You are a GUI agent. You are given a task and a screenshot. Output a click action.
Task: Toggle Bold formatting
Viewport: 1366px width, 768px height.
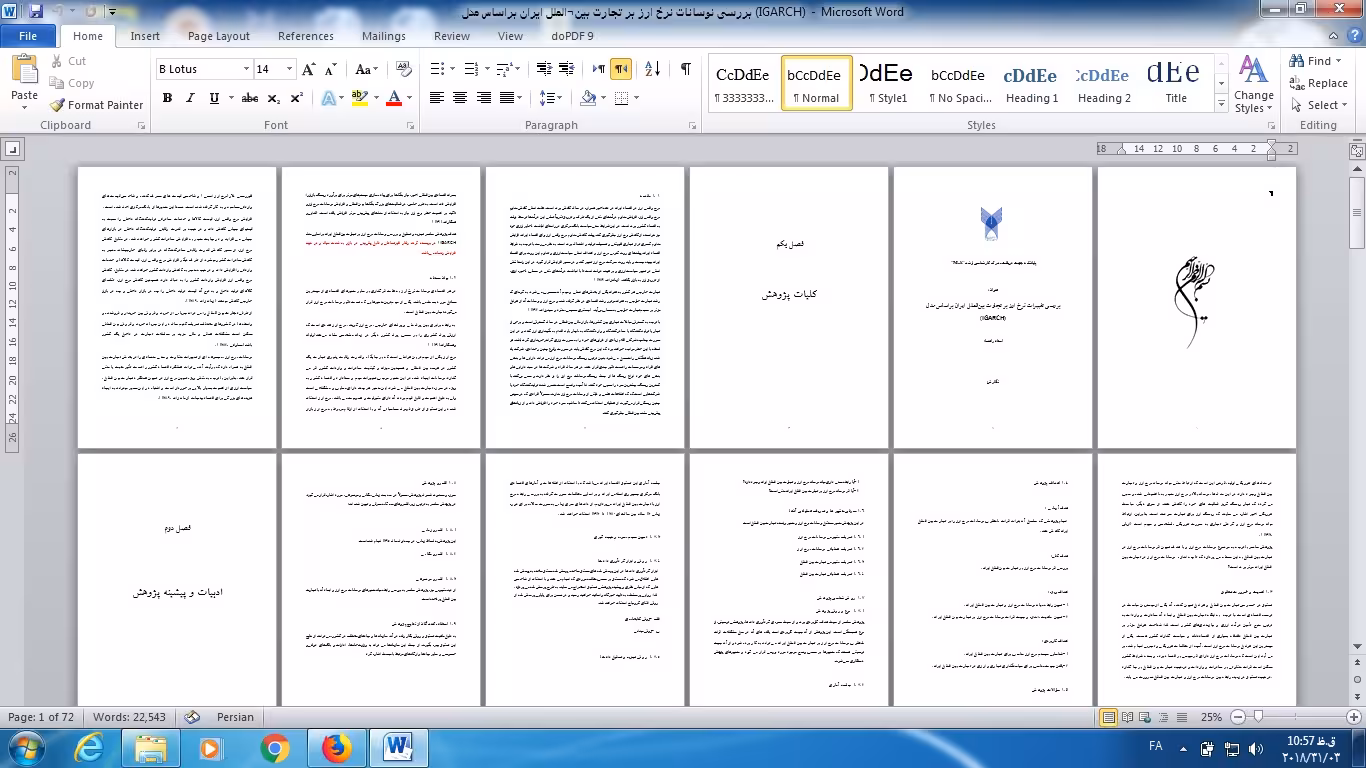click(x=167, y=98)
